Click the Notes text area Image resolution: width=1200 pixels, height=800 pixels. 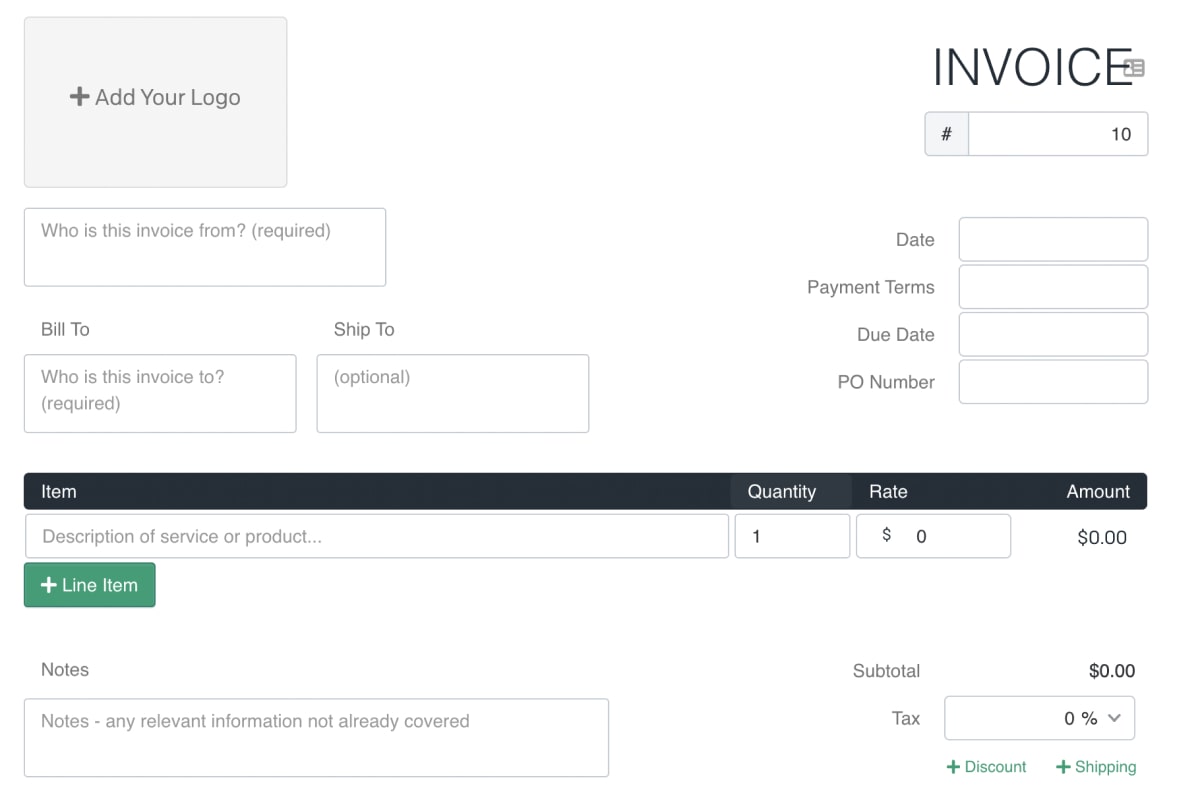(x=316, y=737)
